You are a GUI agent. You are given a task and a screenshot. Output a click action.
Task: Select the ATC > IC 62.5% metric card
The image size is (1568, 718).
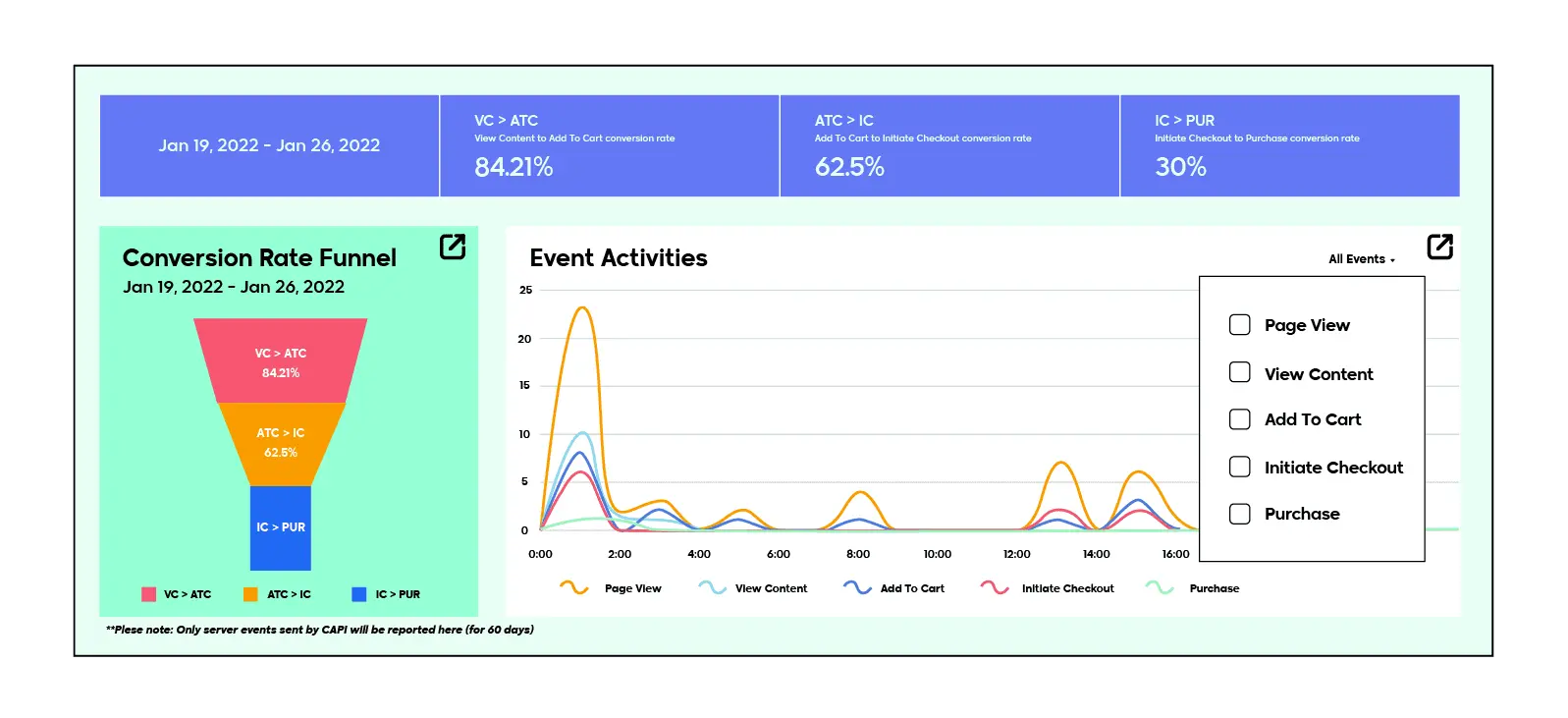click(x=948, y=145)
